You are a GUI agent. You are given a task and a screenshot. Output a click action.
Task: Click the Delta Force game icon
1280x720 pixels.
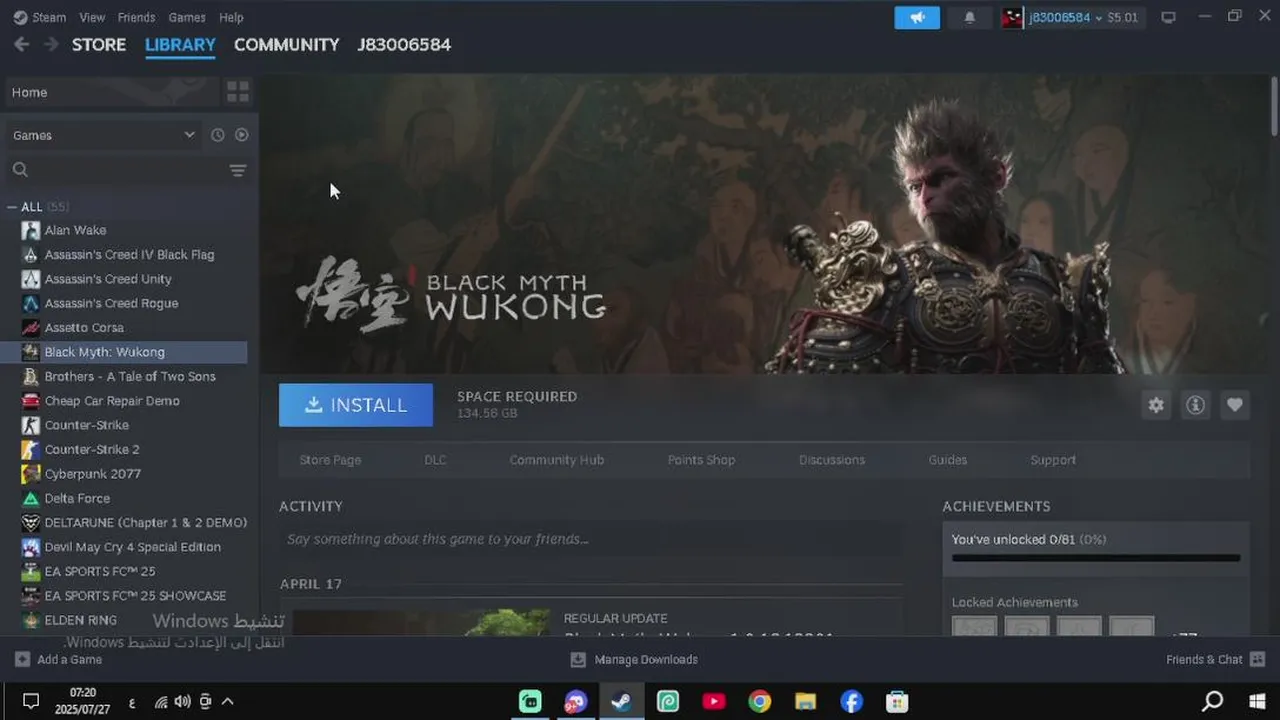(x=31, y=498)
